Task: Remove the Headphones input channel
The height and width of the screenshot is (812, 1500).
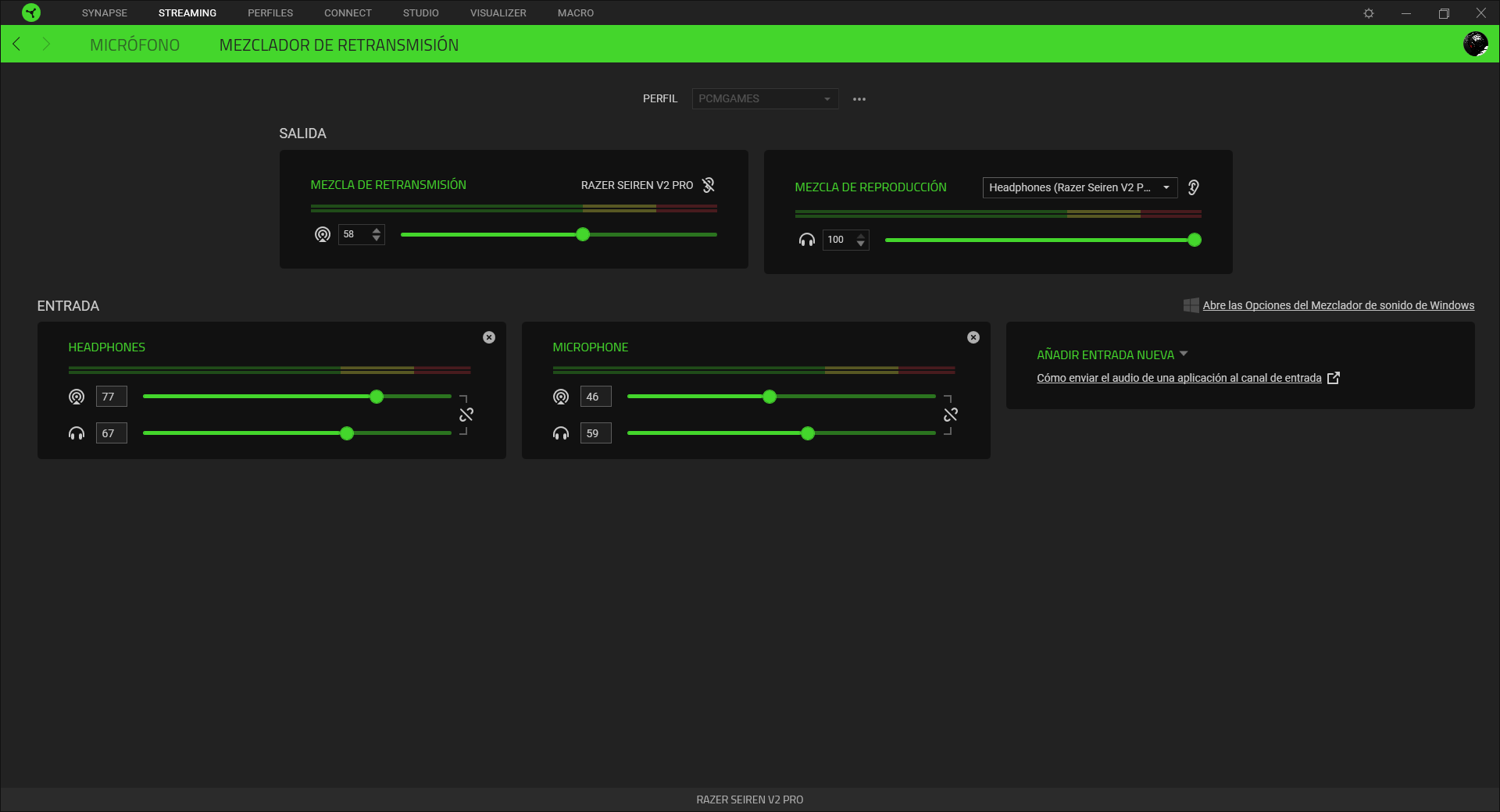Action: pyautogui.click(x=489, y=337)
